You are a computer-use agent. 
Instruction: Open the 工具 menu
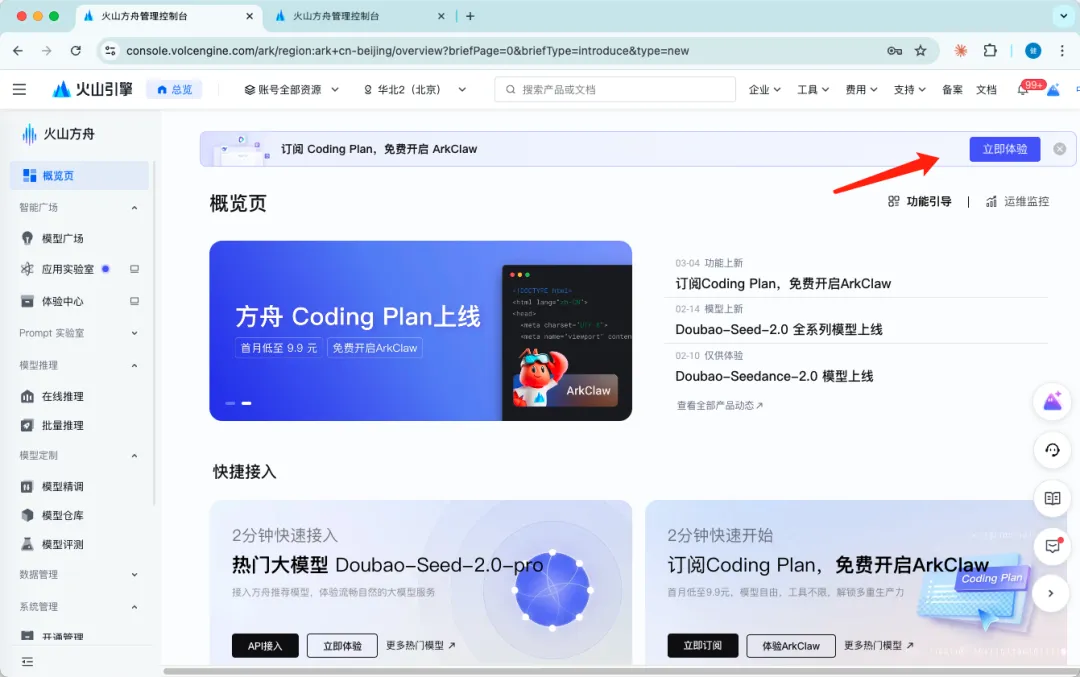813,90
